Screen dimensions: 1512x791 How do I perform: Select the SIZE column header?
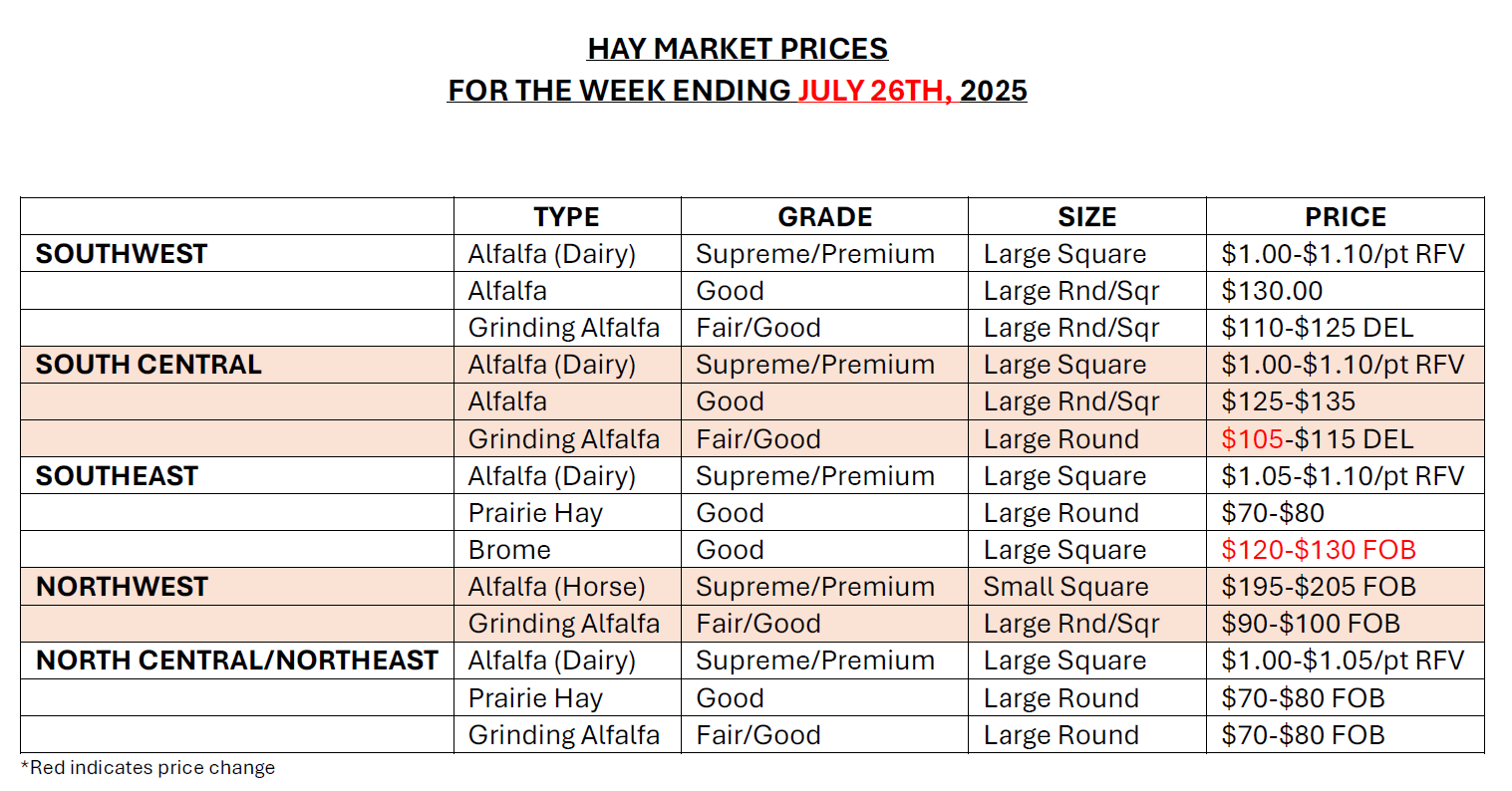[1086, 217]
